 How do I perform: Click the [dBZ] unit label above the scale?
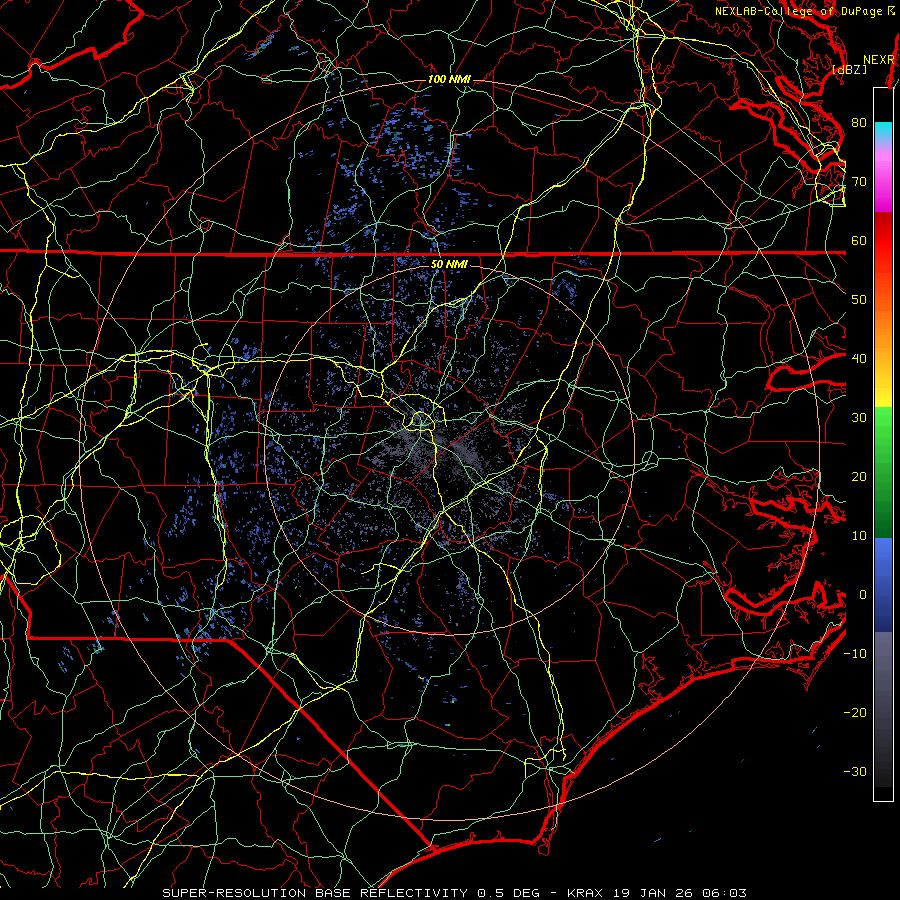coord(849,69)
